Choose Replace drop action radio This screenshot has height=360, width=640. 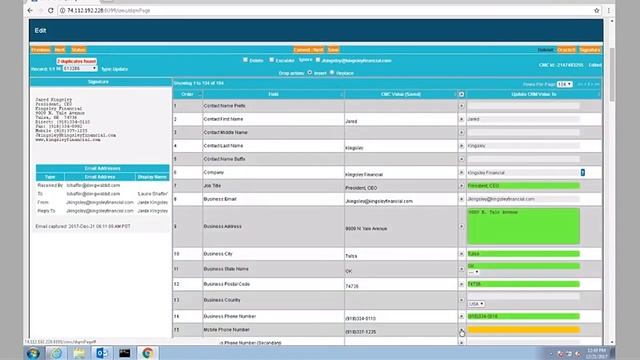pyautogui.click(x=332, y=72)
